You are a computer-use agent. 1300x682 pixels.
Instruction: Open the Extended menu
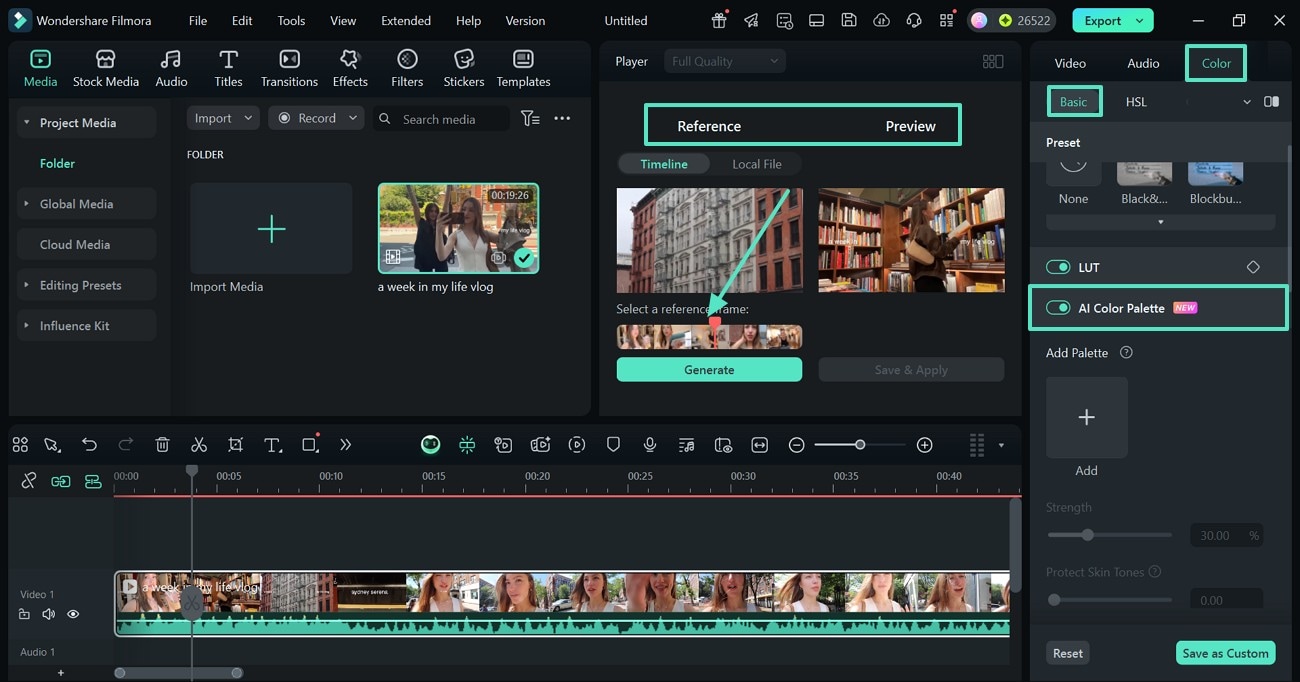pyautogui.click(x=406, y=20)
